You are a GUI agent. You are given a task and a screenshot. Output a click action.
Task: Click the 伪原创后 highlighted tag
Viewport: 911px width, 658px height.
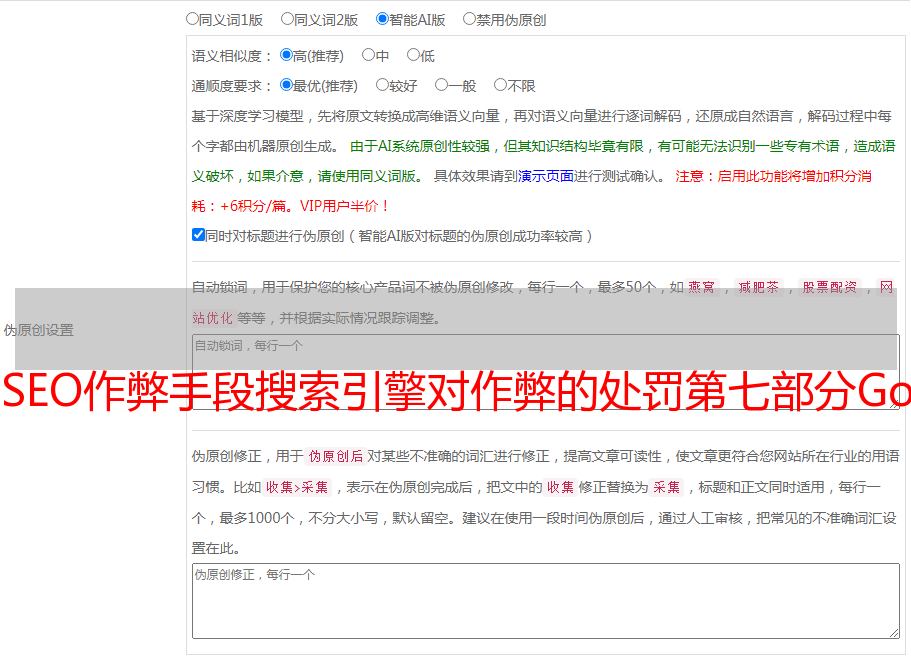coord(336,456)
